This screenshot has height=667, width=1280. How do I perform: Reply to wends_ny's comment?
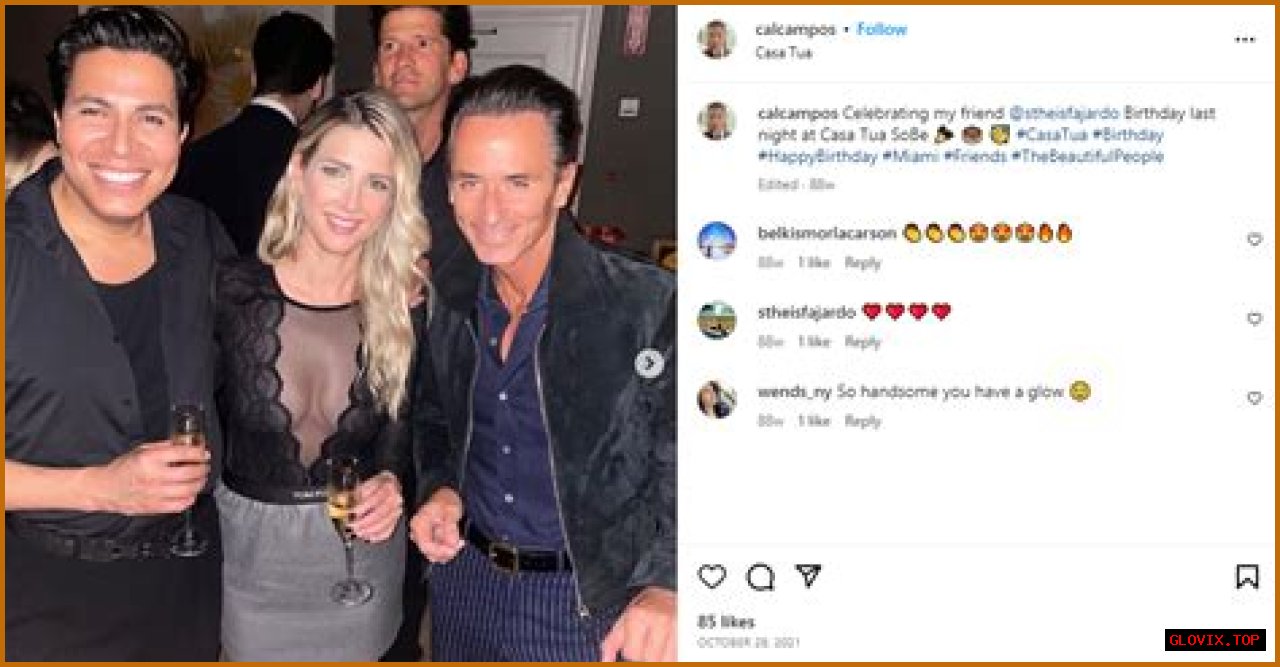[x=862, y=421]
